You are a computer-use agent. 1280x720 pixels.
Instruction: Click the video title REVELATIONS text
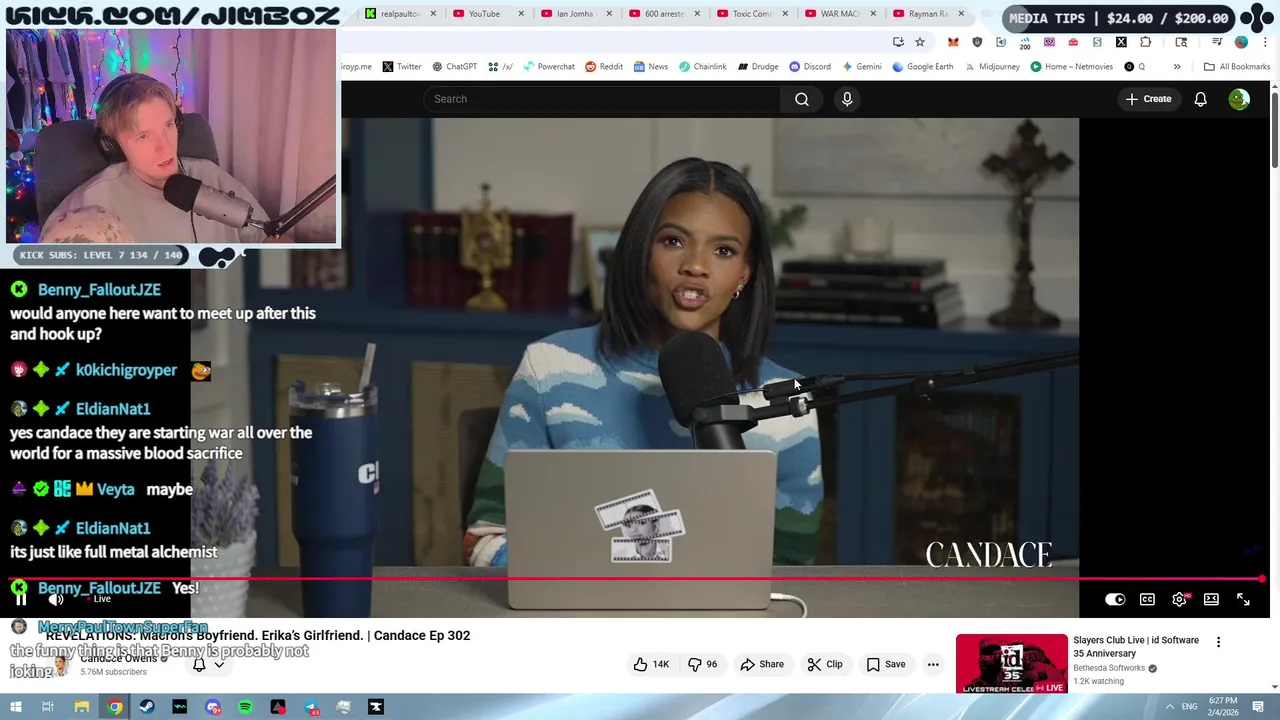click(x=258, y=635)
